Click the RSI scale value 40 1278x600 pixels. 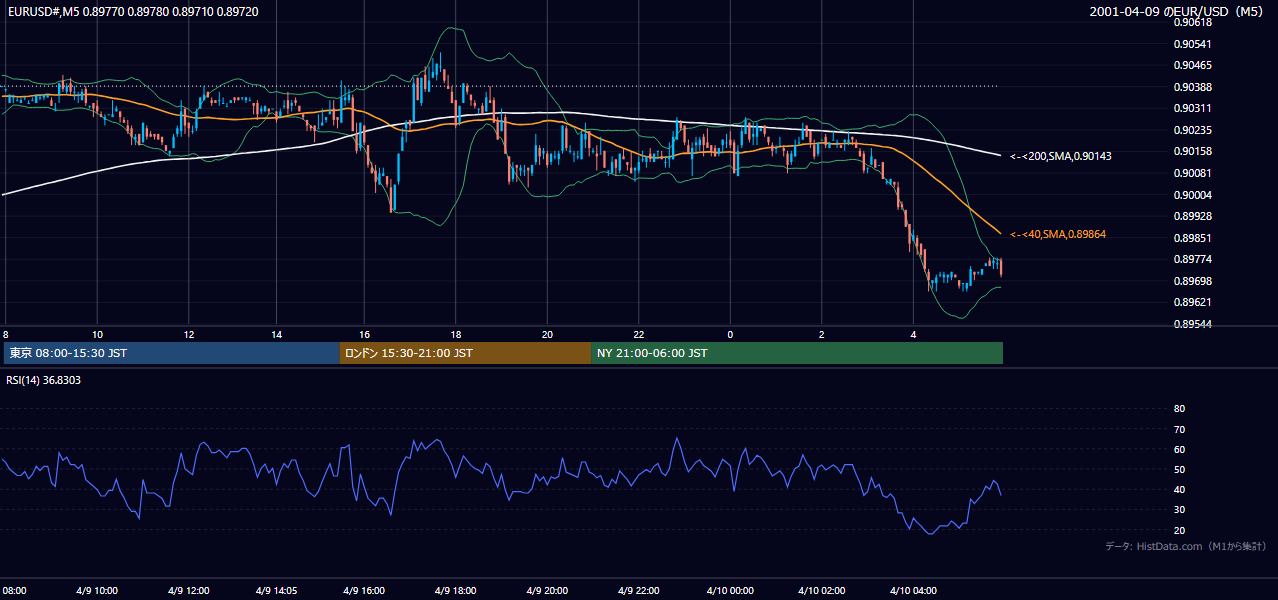coord(1179,489)
